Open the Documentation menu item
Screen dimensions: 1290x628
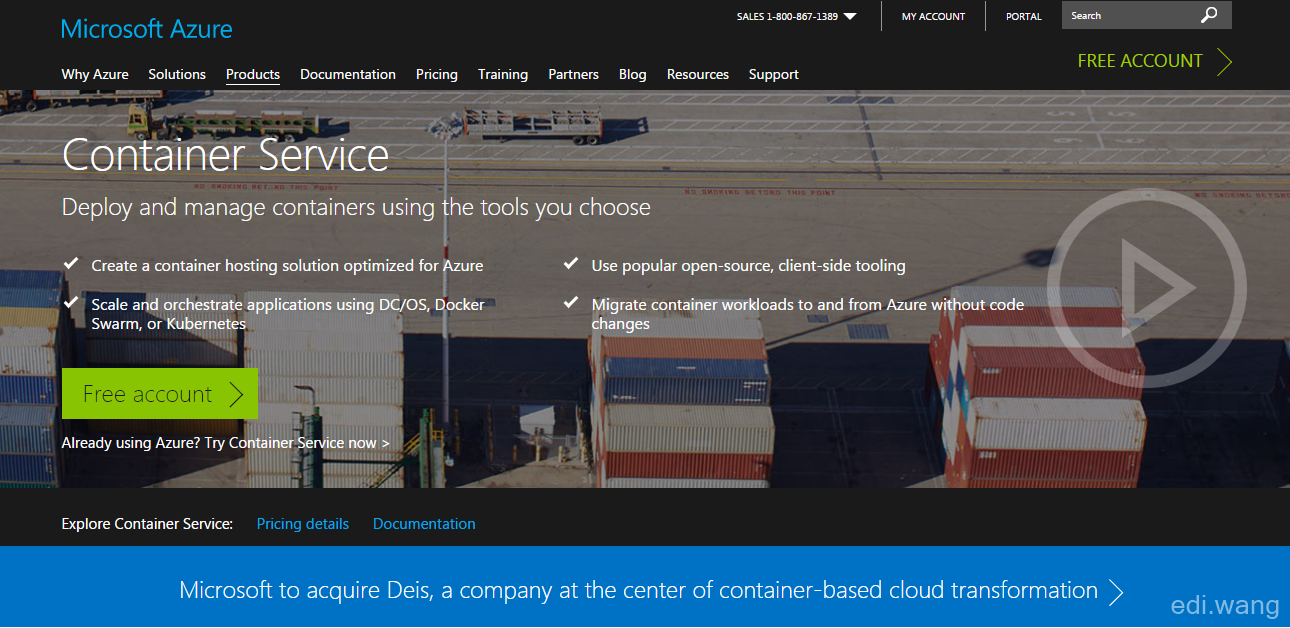tap(348, 74)
